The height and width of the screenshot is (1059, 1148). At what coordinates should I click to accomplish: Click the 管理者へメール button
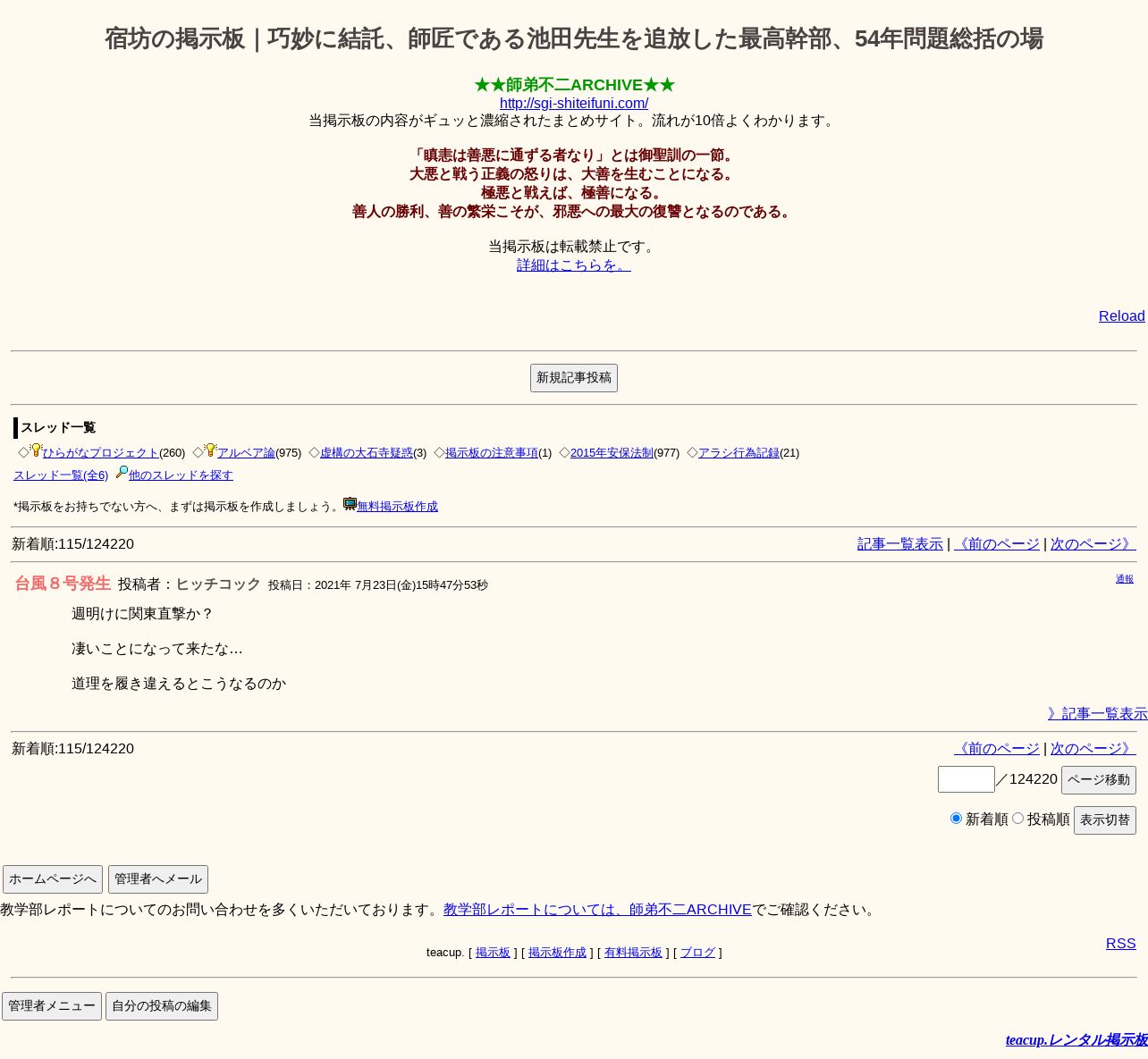(x=158, y=879)
